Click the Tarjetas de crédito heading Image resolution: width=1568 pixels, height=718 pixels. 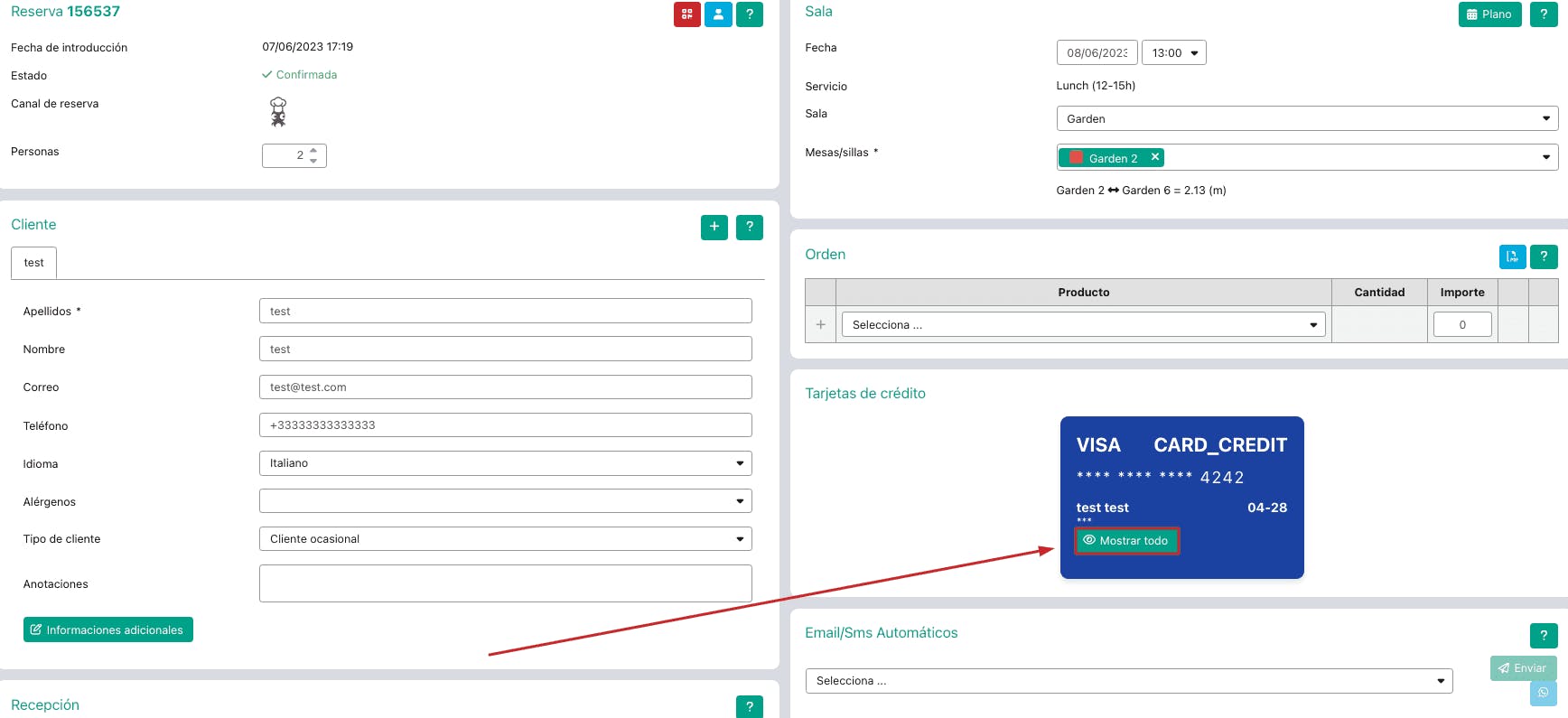pos(865,393)
